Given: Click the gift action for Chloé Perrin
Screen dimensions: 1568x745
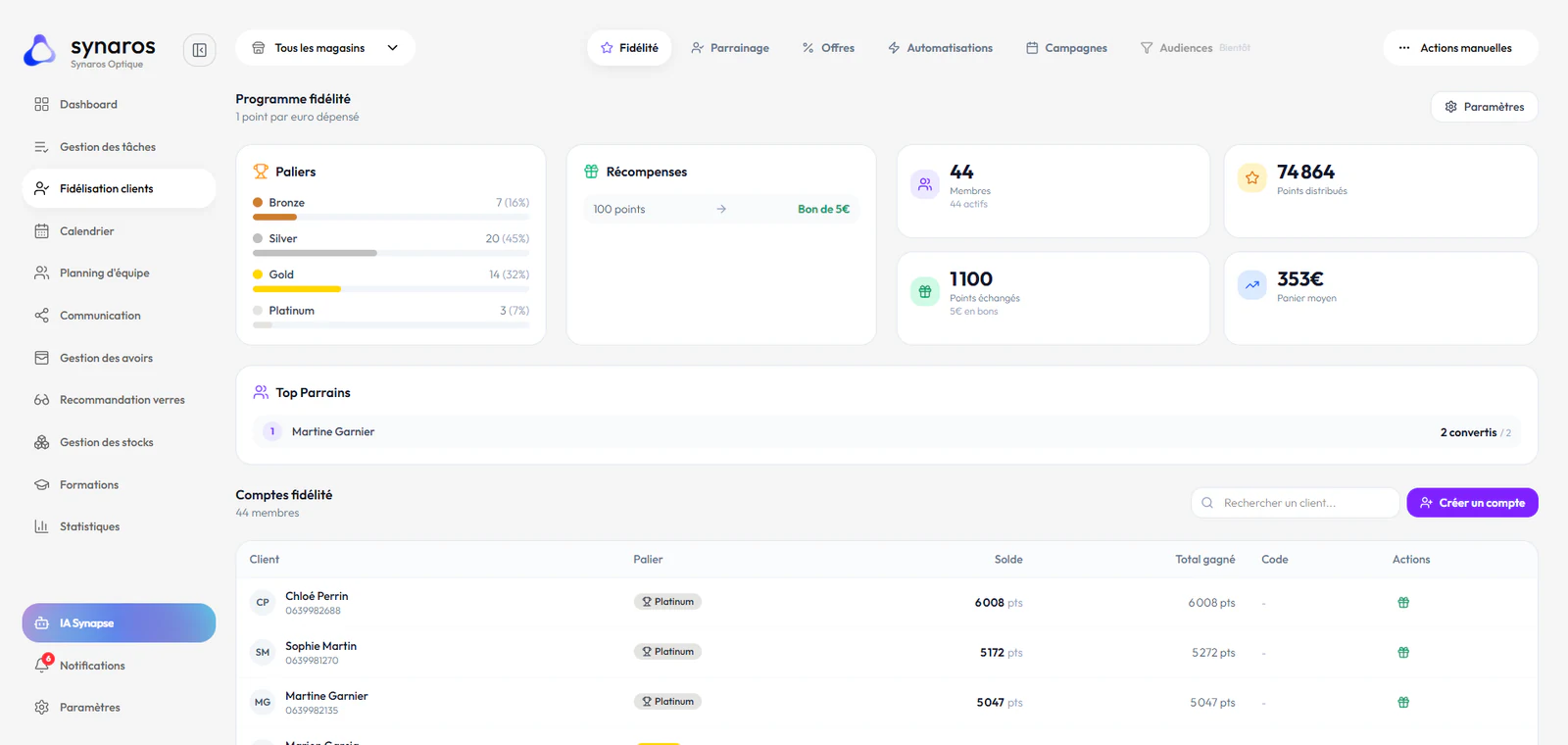Looking at the screenshot, I should (1403, 603).
